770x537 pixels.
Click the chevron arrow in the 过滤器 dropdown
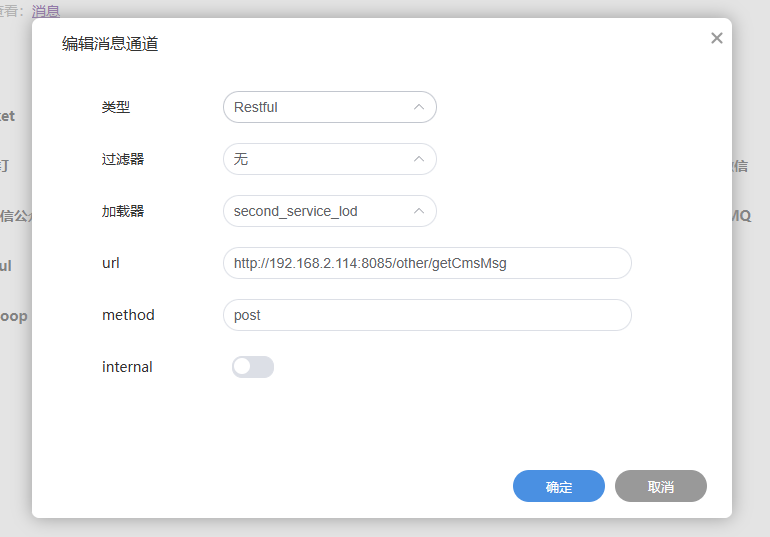pyautogui.click(x=419, y=159)
